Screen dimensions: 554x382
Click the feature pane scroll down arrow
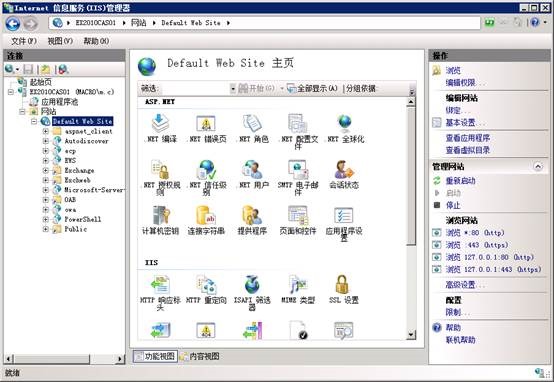point(411,334)
